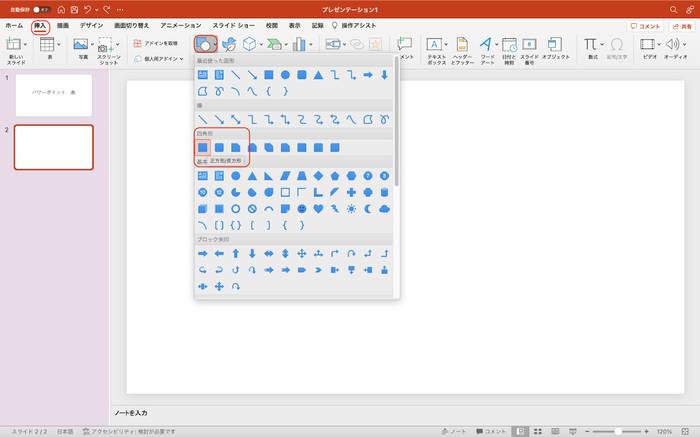Toggle the ノート notes pane in status bar

454,431
